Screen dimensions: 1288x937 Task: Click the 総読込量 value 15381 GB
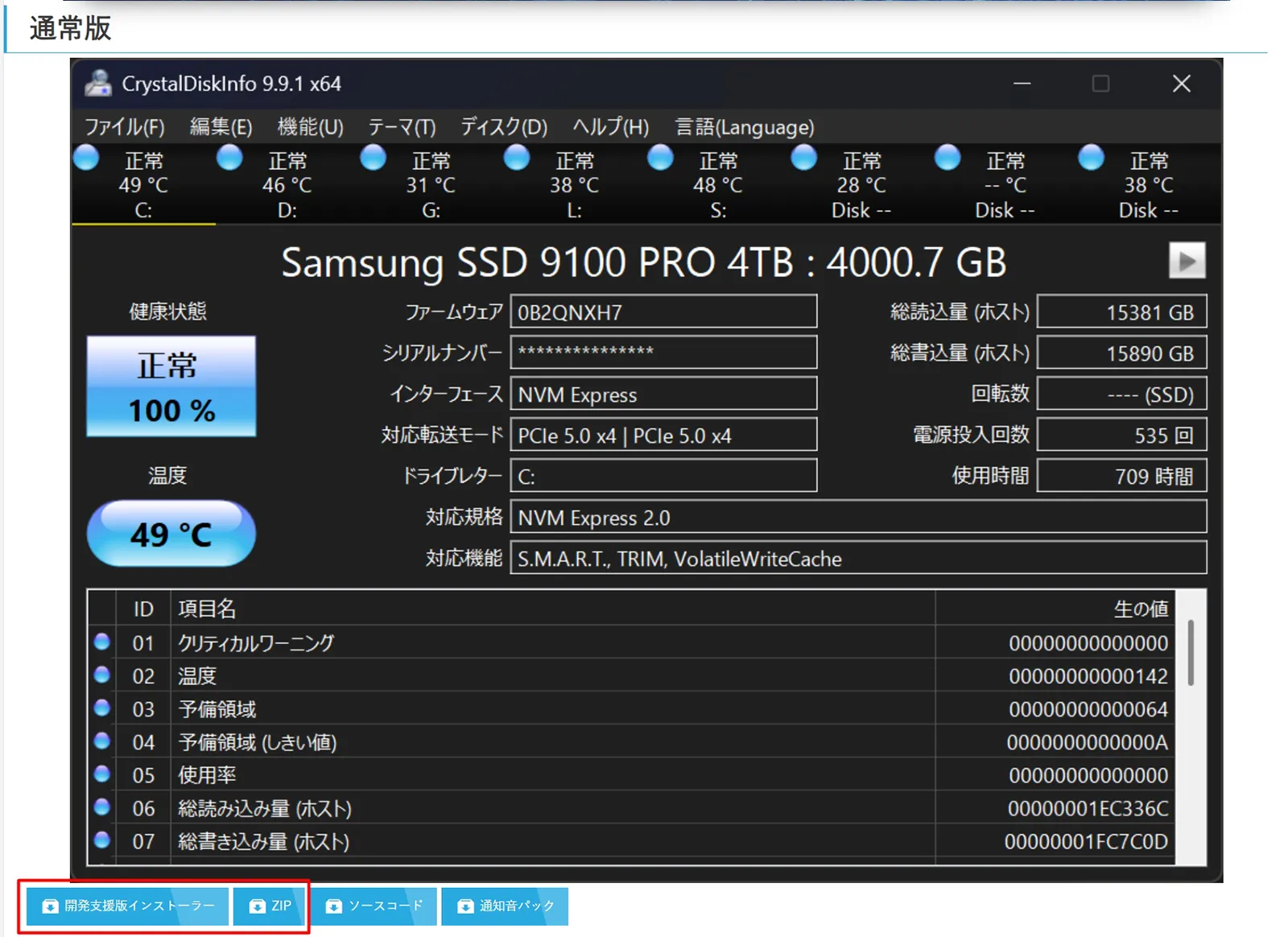(1121, 312)
